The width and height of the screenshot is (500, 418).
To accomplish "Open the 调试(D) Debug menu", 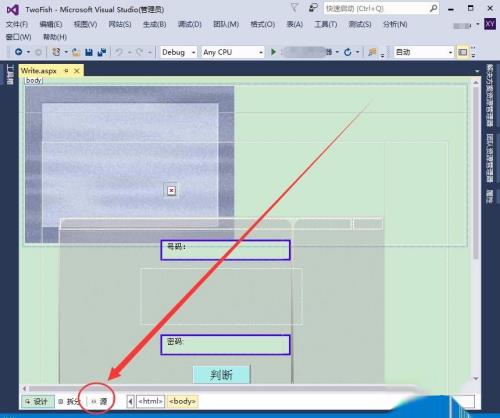I will coord(190,24).
